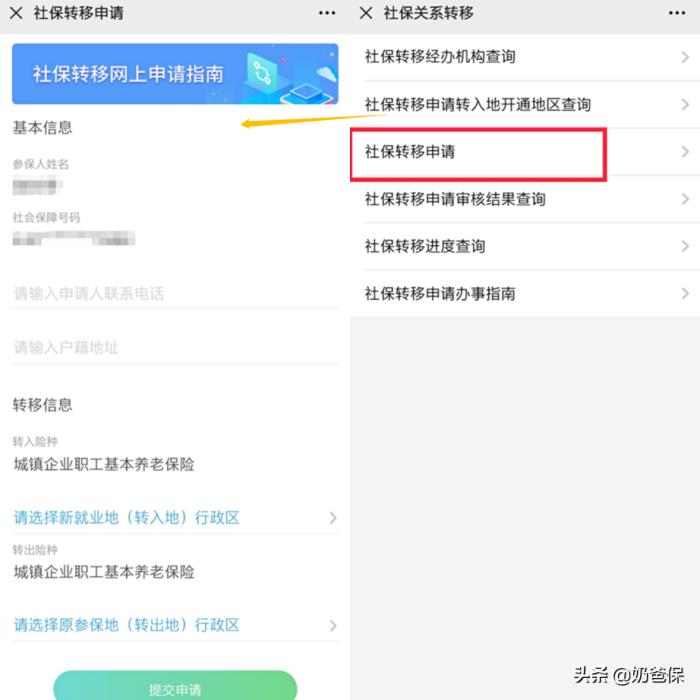Click chevron beside 社保转移申请审核结果查询

tap(685, 199)
